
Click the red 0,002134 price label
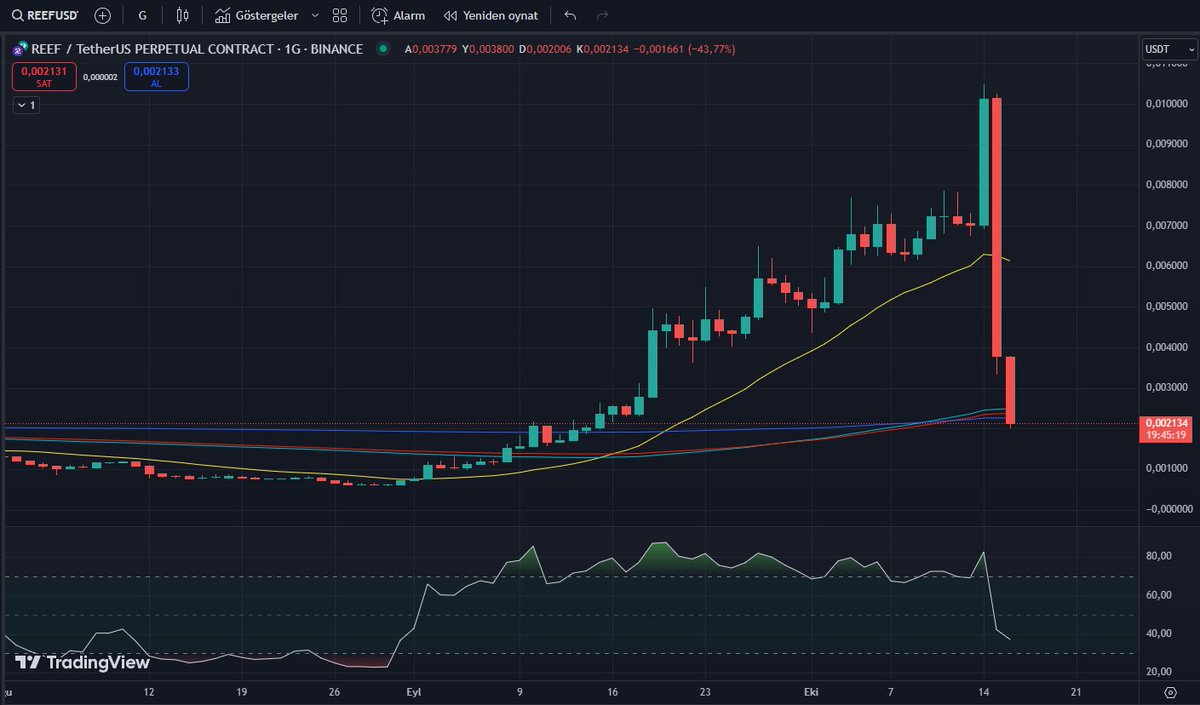point(1165,424)
